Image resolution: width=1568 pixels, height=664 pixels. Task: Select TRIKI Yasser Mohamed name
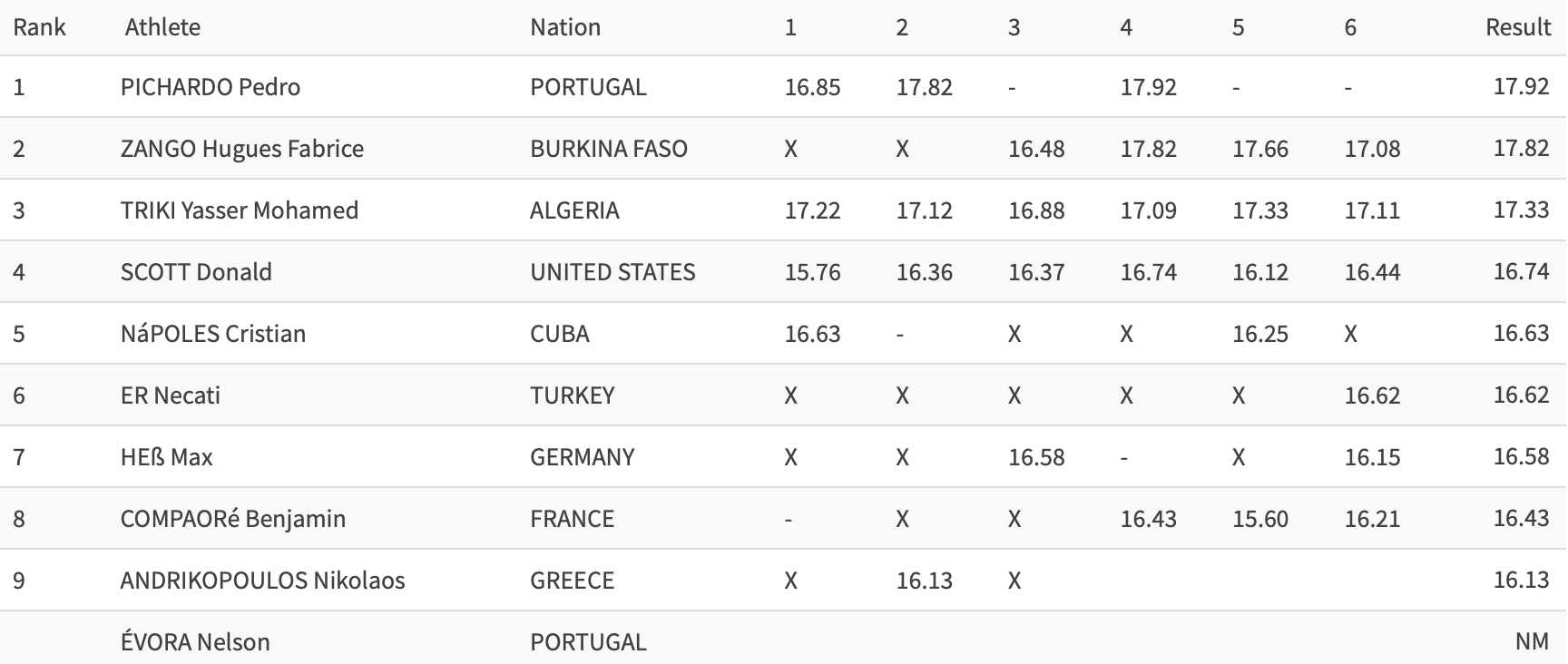pos(240,210)
